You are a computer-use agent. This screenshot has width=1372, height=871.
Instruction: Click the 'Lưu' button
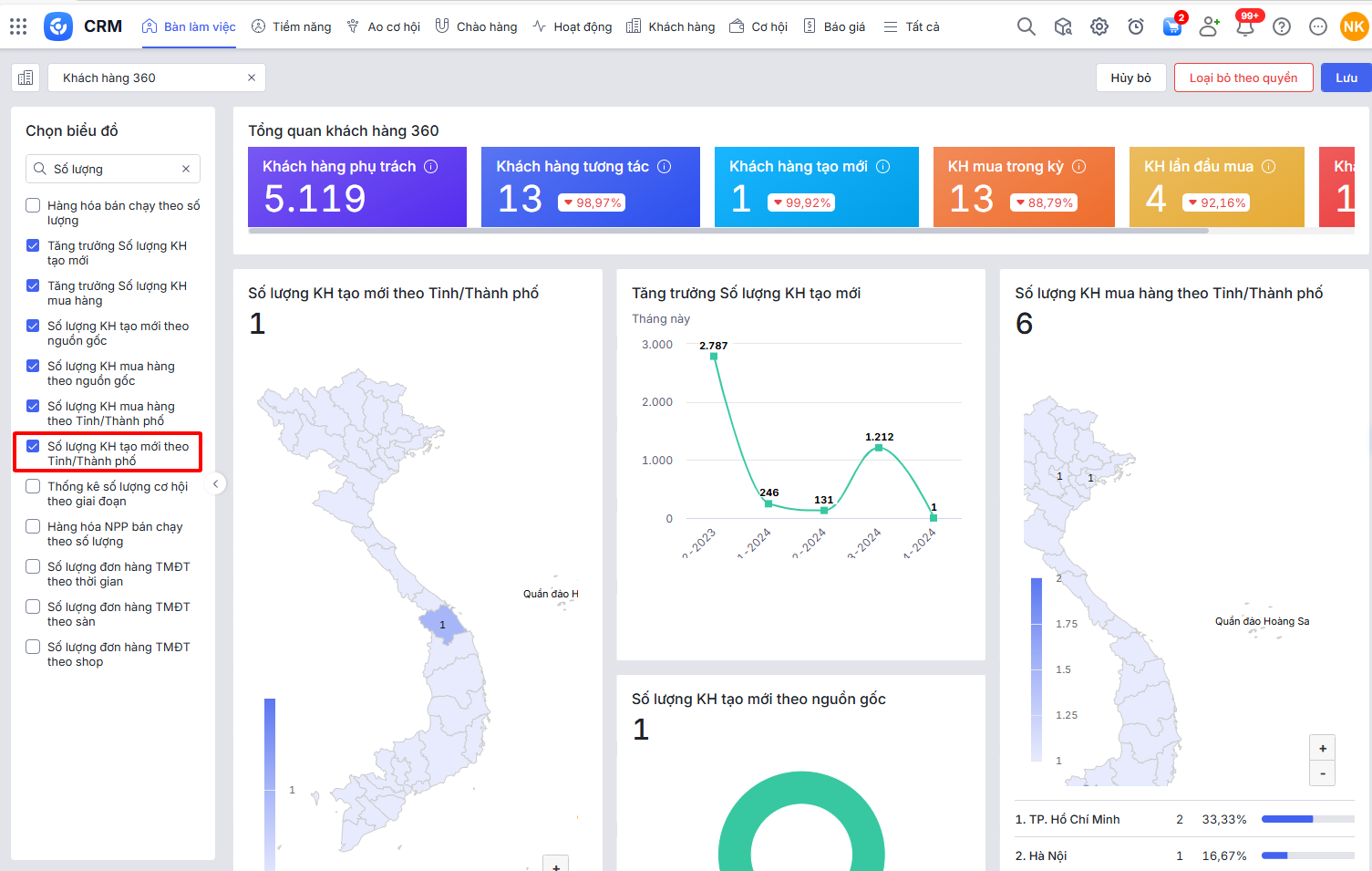click(x=1346, y=78)
